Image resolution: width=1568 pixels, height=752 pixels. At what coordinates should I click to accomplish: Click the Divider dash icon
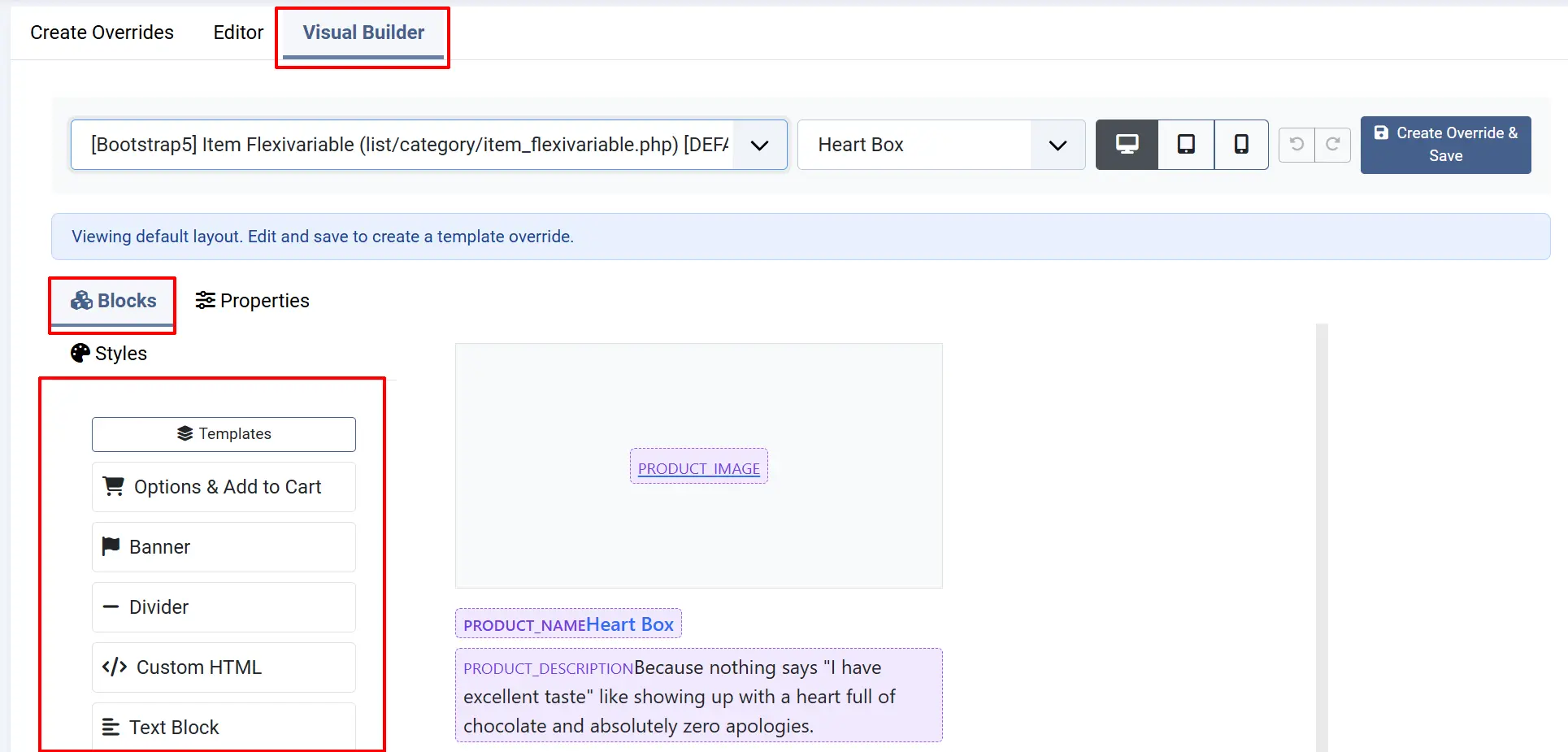point(111,606)
